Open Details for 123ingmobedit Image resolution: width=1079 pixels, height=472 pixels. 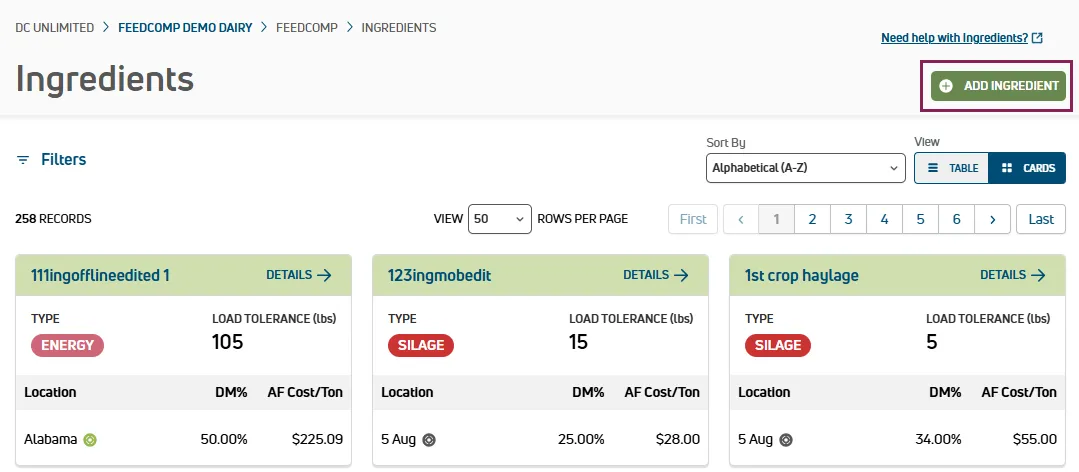656,275
